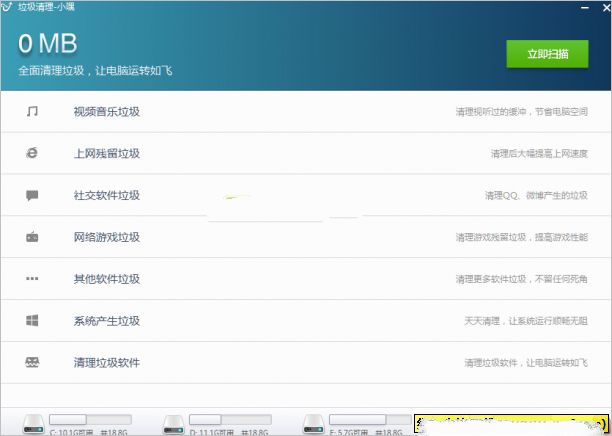Viewport: 612px width, 436px height.
Task: Open the 网络游戏垃圾 category
Action: (106, 237)
